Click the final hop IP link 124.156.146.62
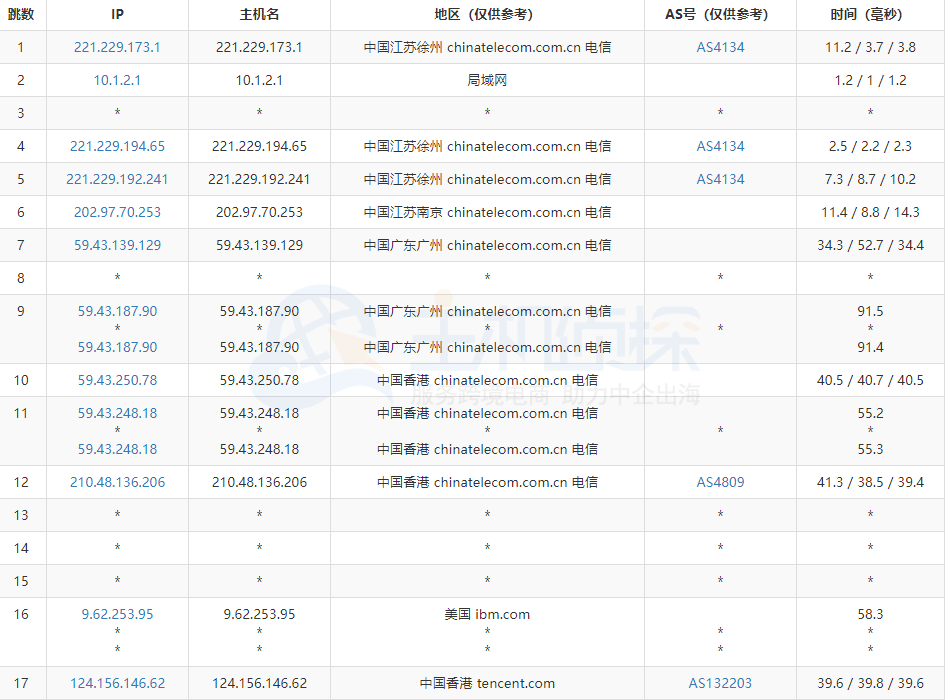The width and height of the screenshot is (946, 700). click(x=117, y=683)
